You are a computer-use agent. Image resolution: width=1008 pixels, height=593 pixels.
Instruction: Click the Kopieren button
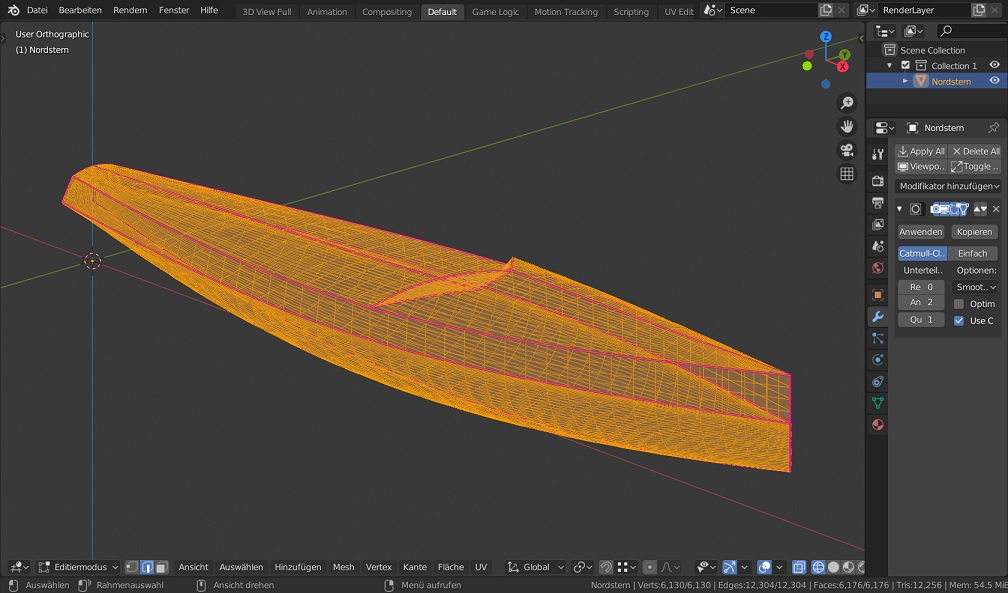(973, 231)
